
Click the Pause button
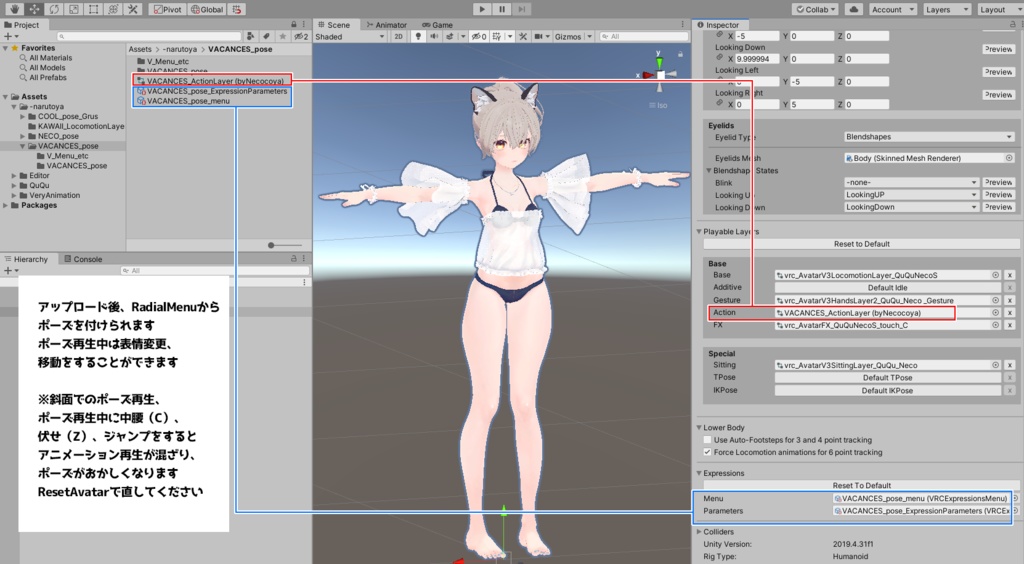(502, 9)
